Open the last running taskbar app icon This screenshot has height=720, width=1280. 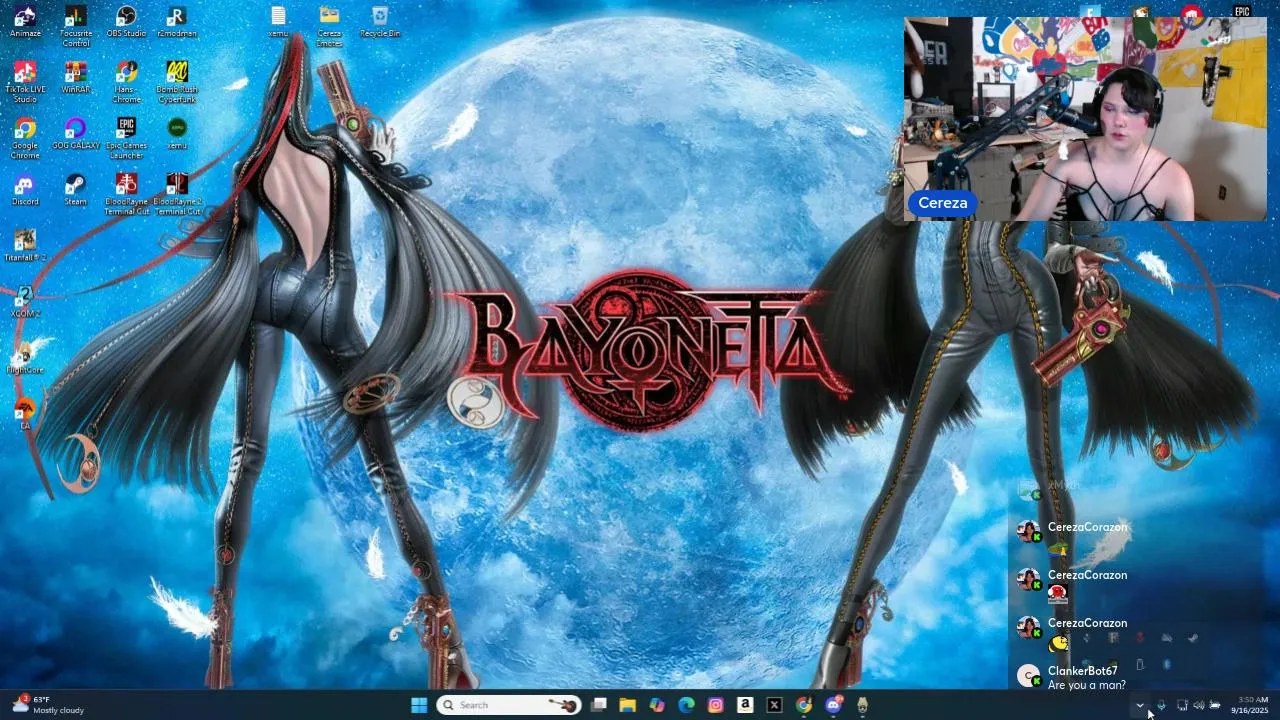[x=862, y=705]
